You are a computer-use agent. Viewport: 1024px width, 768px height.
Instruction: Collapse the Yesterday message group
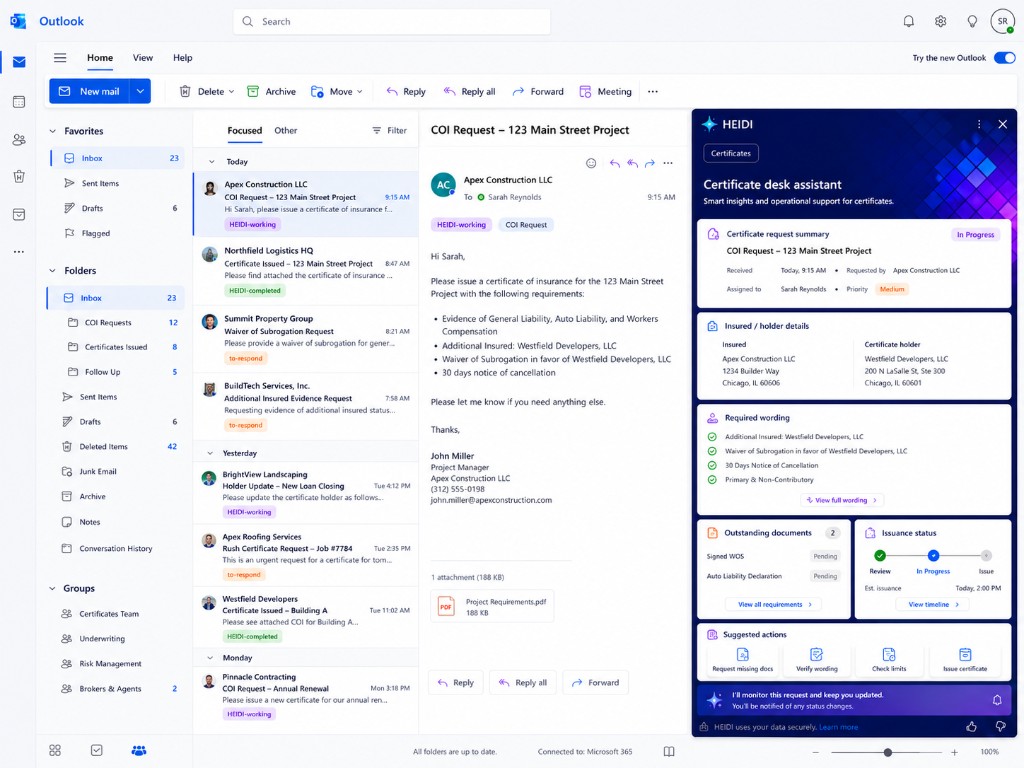click(x=210, y=453)
